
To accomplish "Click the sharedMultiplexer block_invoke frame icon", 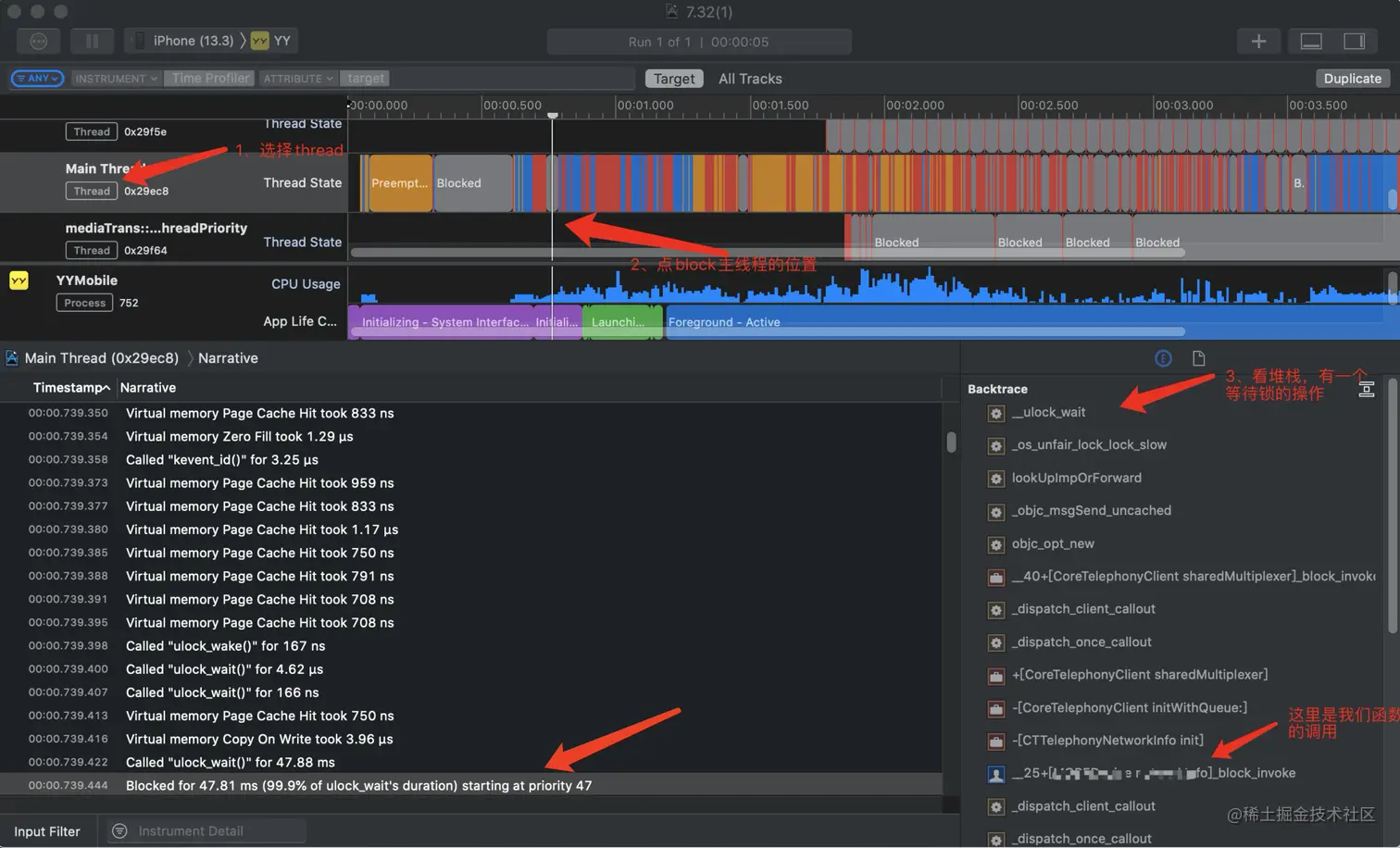I will 996,577.
